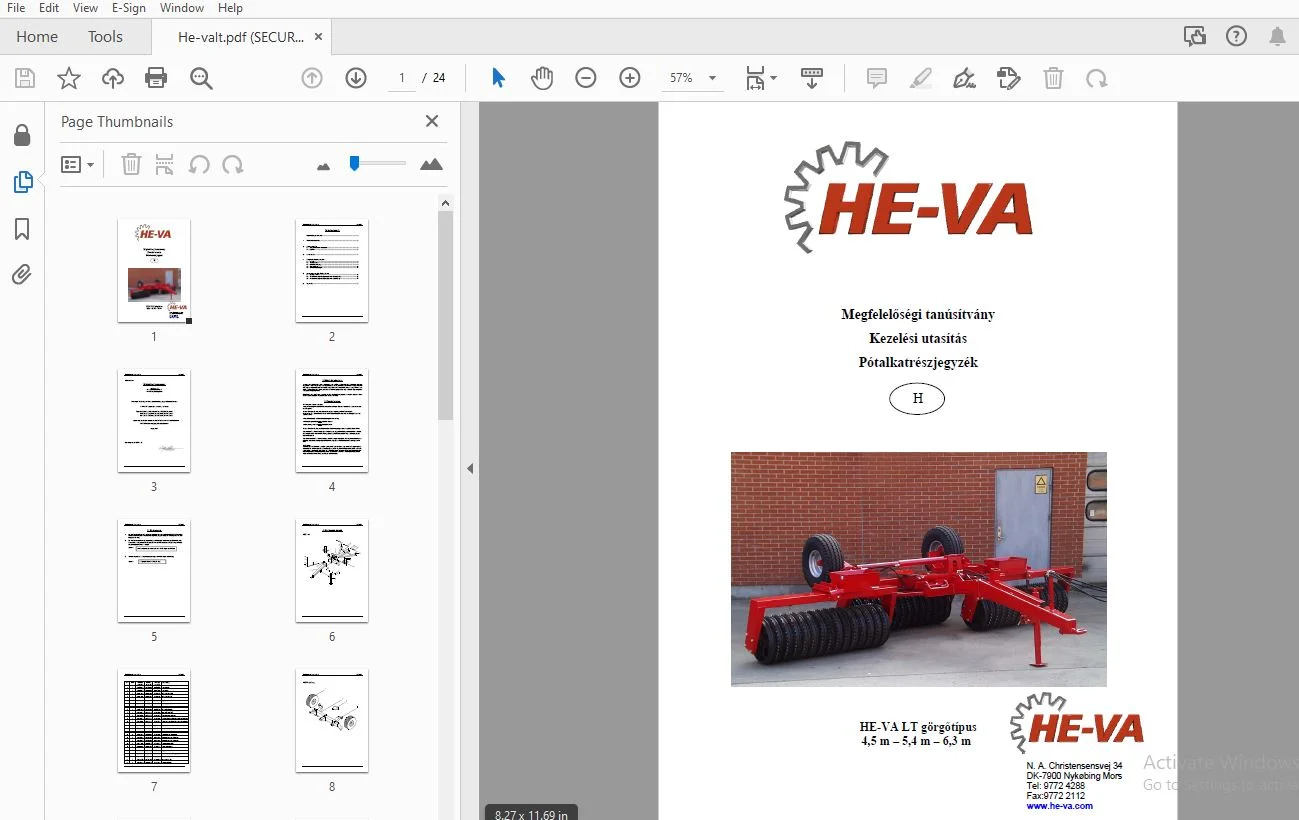Select page 4 thumbnail

(x=332, y=420)
